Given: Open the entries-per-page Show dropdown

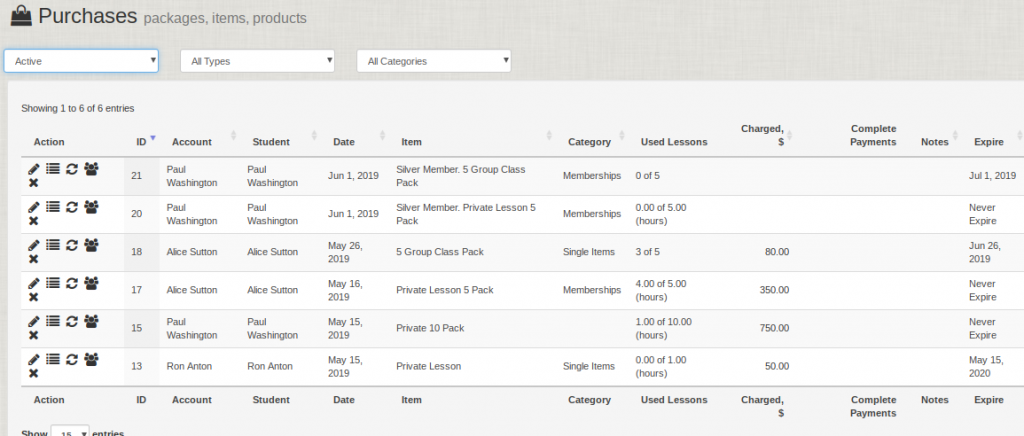Looking at the screenshot, I should pyautogui.click(x=70, y=433).
